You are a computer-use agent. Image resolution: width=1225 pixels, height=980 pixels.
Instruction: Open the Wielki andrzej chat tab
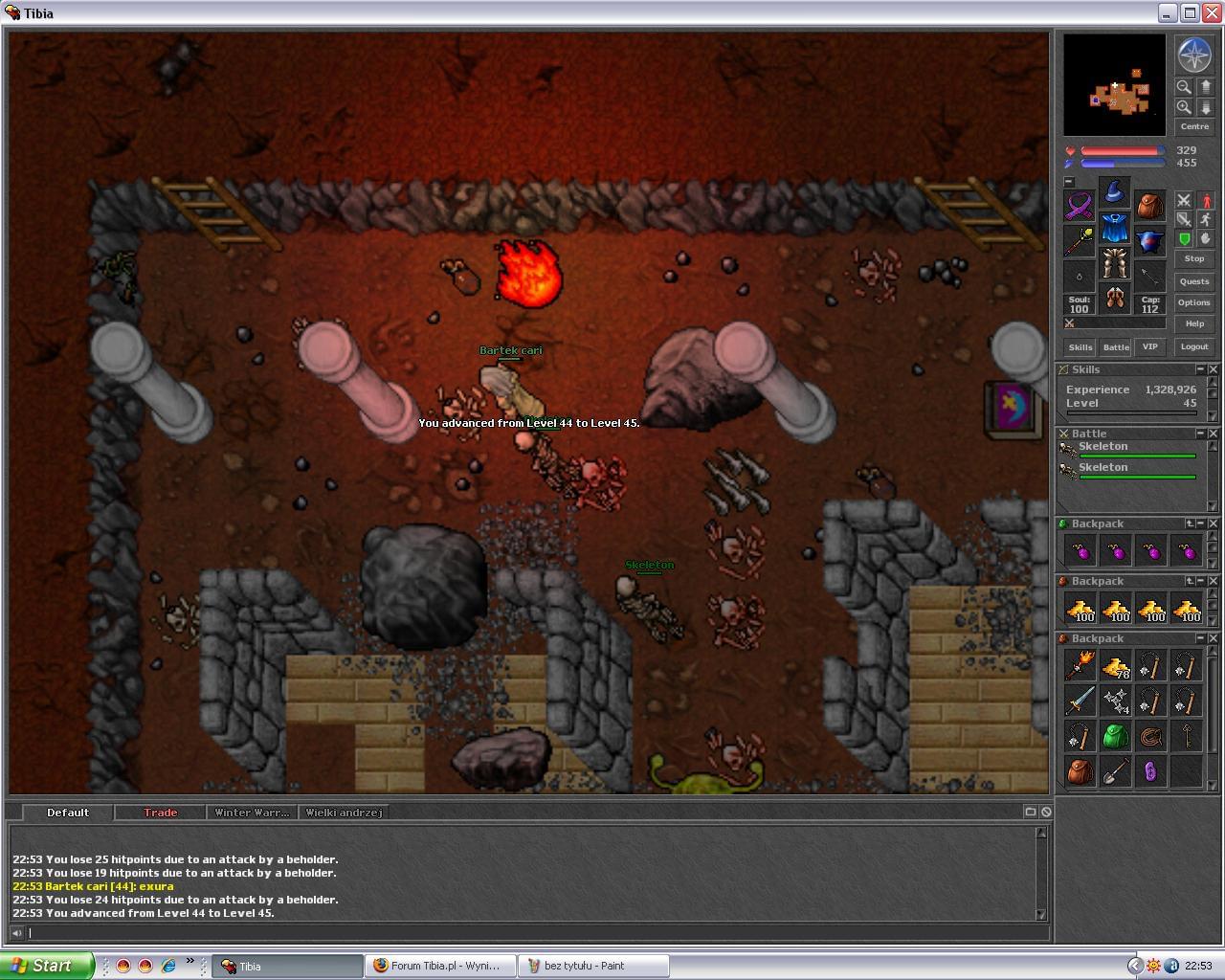pyautogui.click(x=344, y=813)
